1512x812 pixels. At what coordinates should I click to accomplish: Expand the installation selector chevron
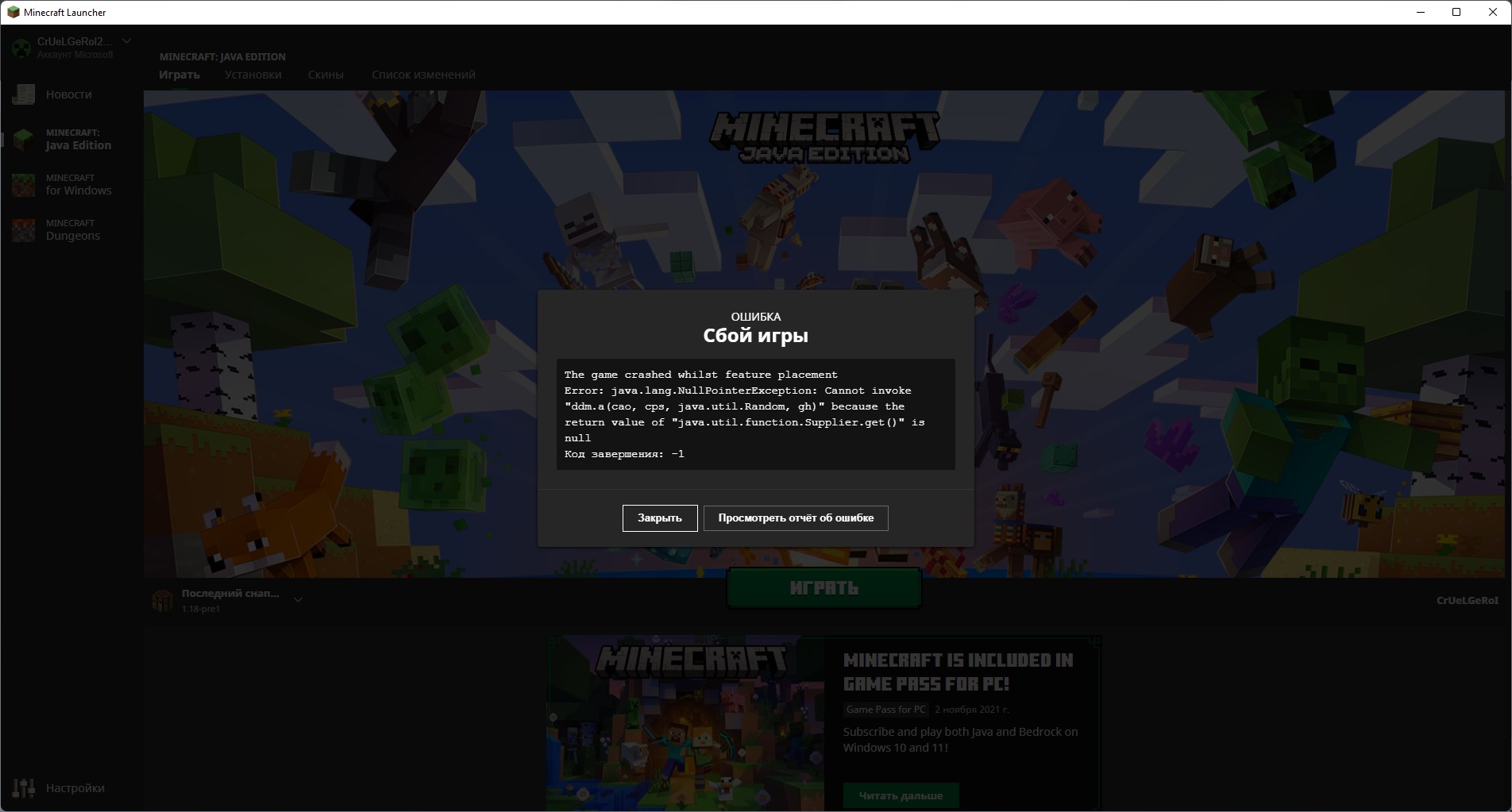coord(298,600)
